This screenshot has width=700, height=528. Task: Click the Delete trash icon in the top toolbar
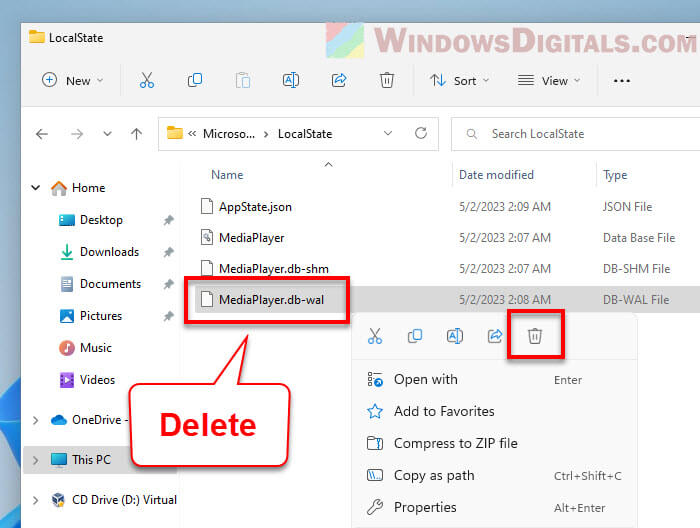[387, 80]
